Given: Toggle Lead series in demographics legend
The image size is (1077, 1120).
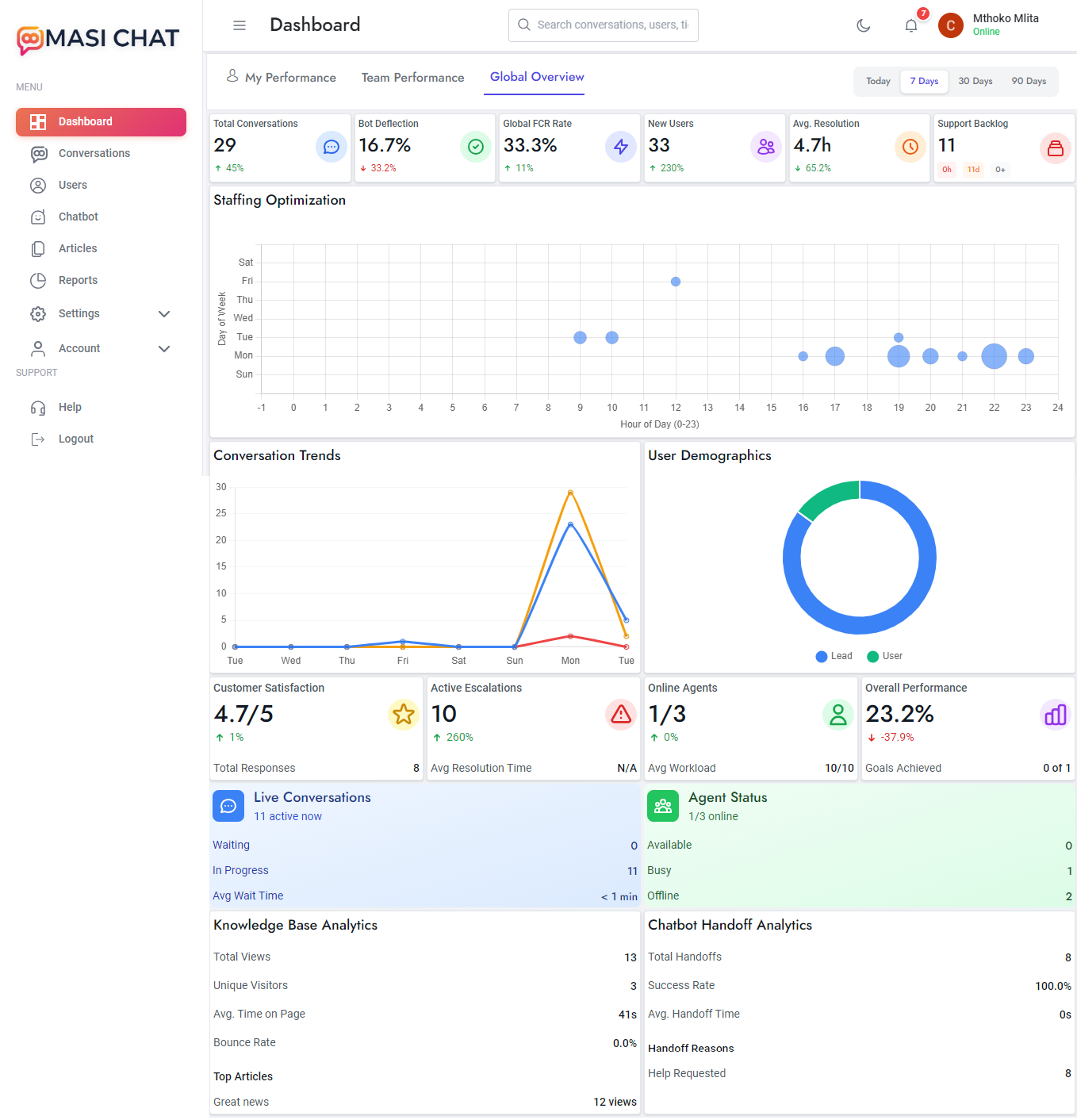Looking at the screenshot, I should click(834, 656).
